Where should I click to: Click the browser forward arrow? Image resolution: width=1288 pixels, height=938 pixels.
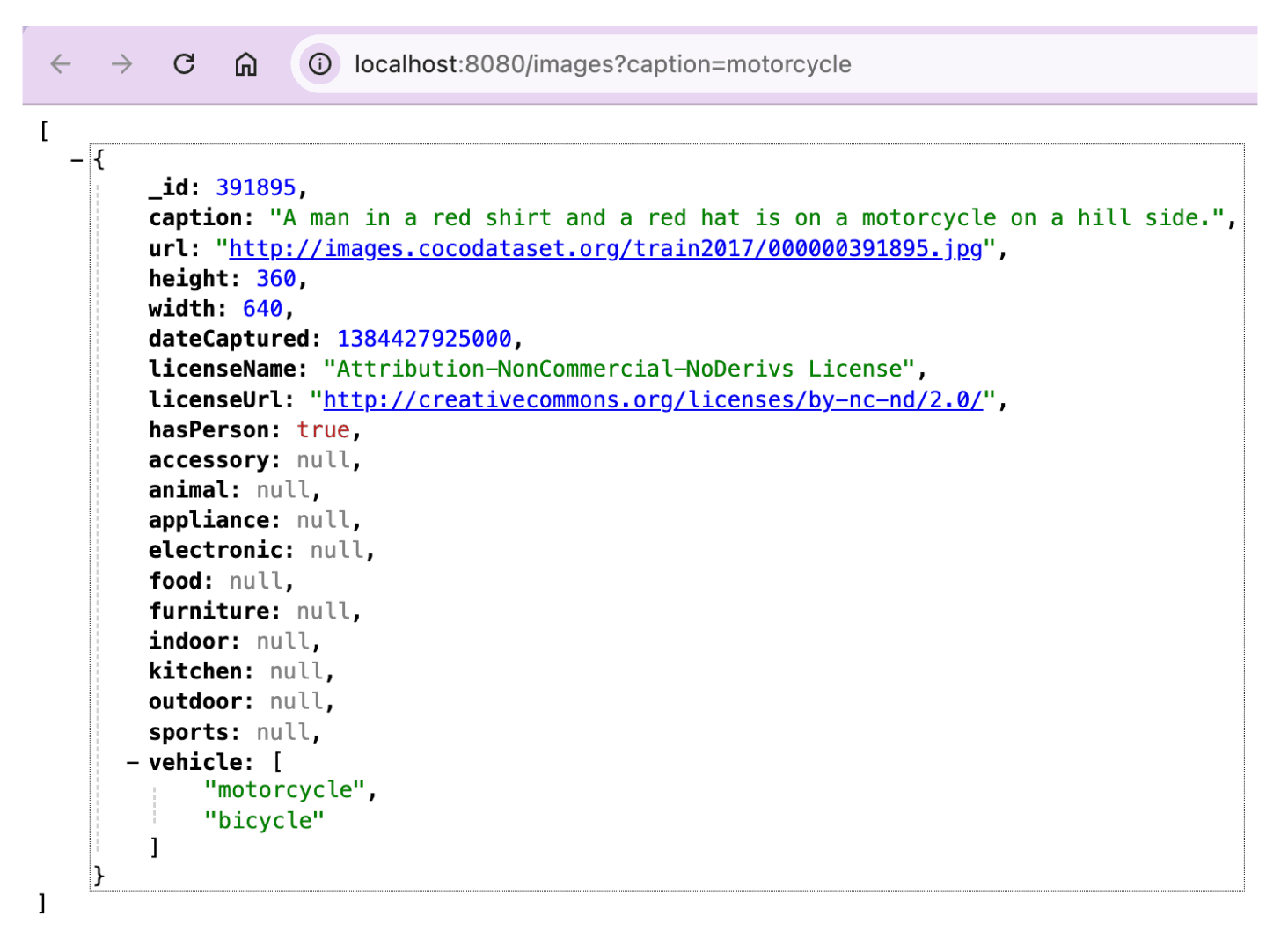click(x=121, y=64)
